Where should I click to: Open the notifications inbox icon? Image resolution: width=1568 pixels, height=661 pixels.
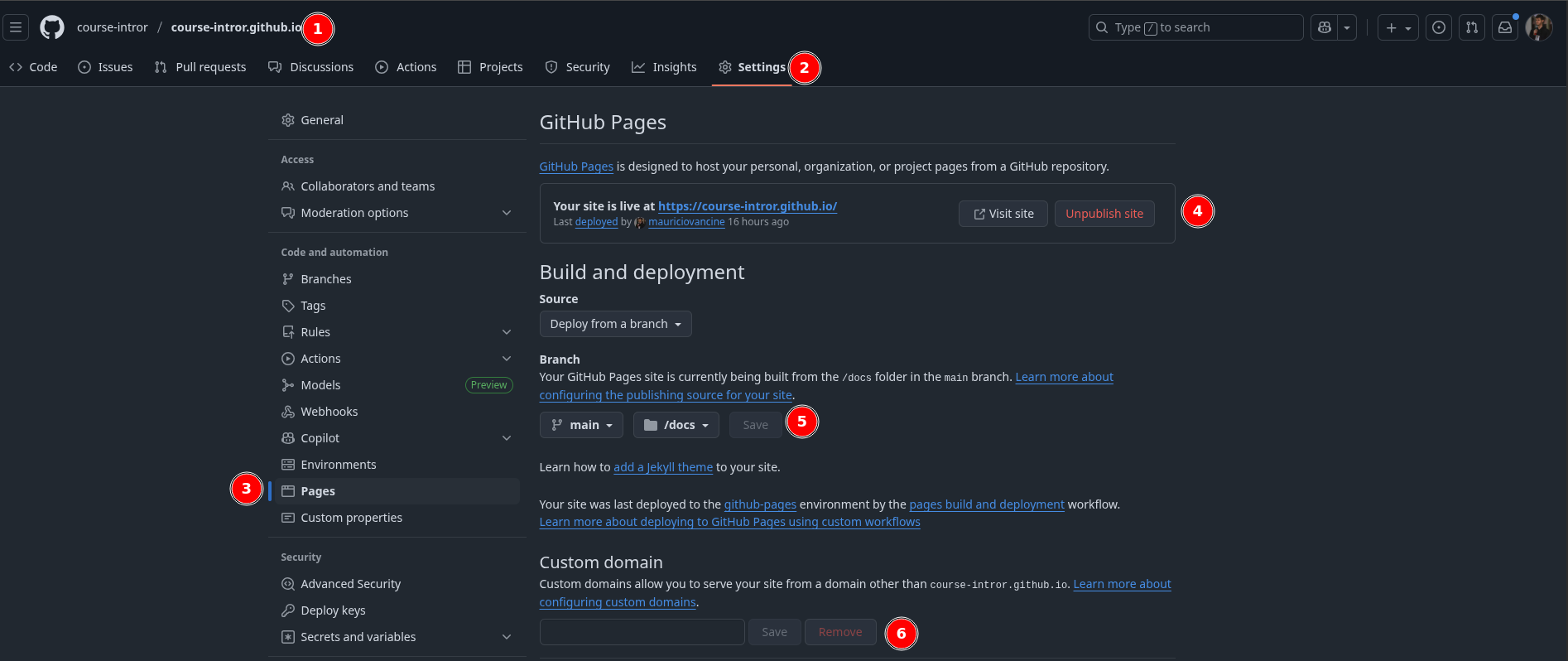coord(1505,27)
